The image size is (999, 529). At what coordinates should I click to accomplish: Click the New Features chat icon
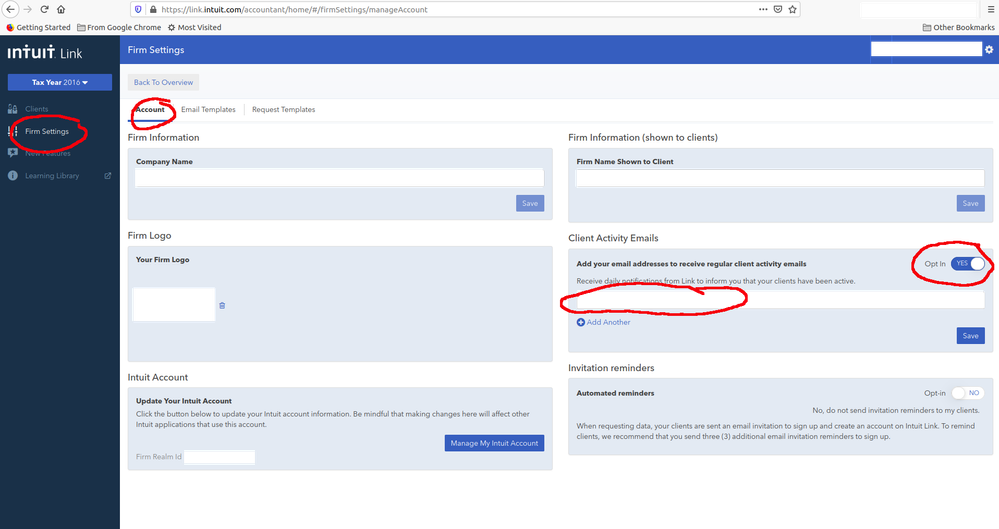pyautogui.click(x=13, y=153)
